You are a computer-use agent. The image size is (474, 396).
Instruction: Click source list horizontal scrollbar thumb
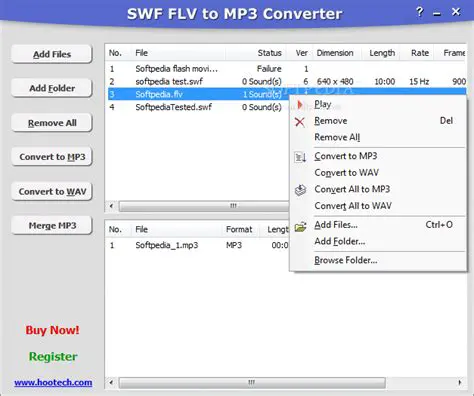(x=204, y=206)
